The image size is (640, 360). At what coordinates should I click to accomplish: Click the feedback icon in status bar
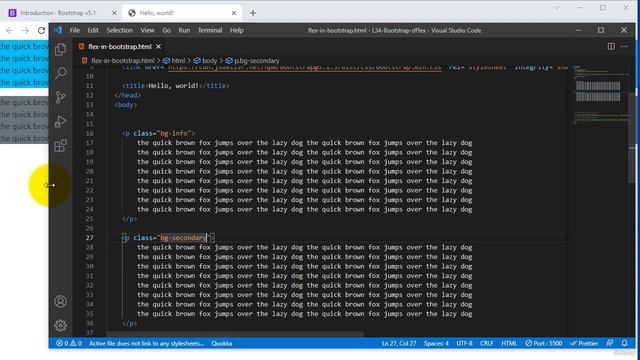click(x=609, y=343)
